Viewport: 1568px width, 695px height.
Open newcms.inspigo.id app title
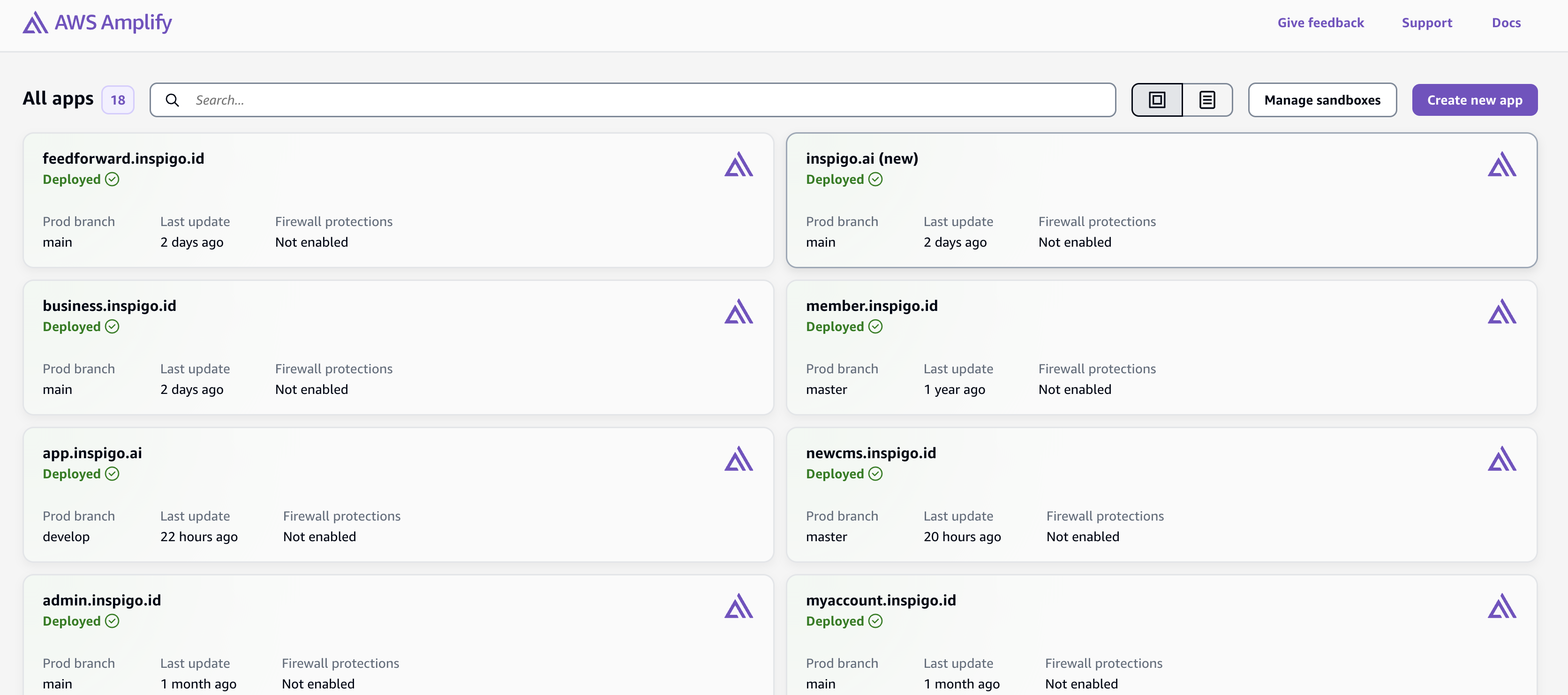(x=871, y=453)
